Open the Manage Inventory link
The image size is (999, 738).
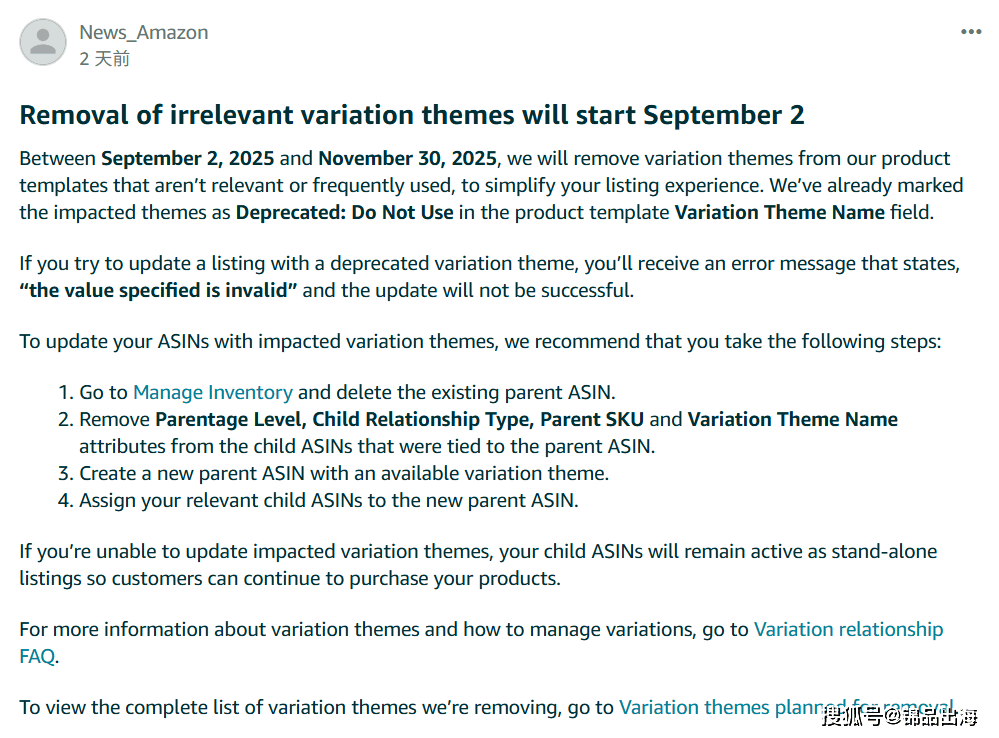pyautogui.click(x=213, y=392)
